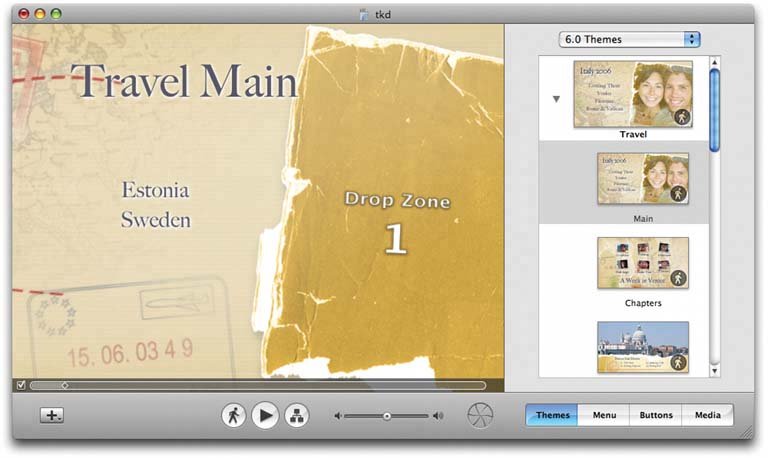Click the low volume speaker icon
The height and width of the screenshot is (458, 768).
click(338, 416)
